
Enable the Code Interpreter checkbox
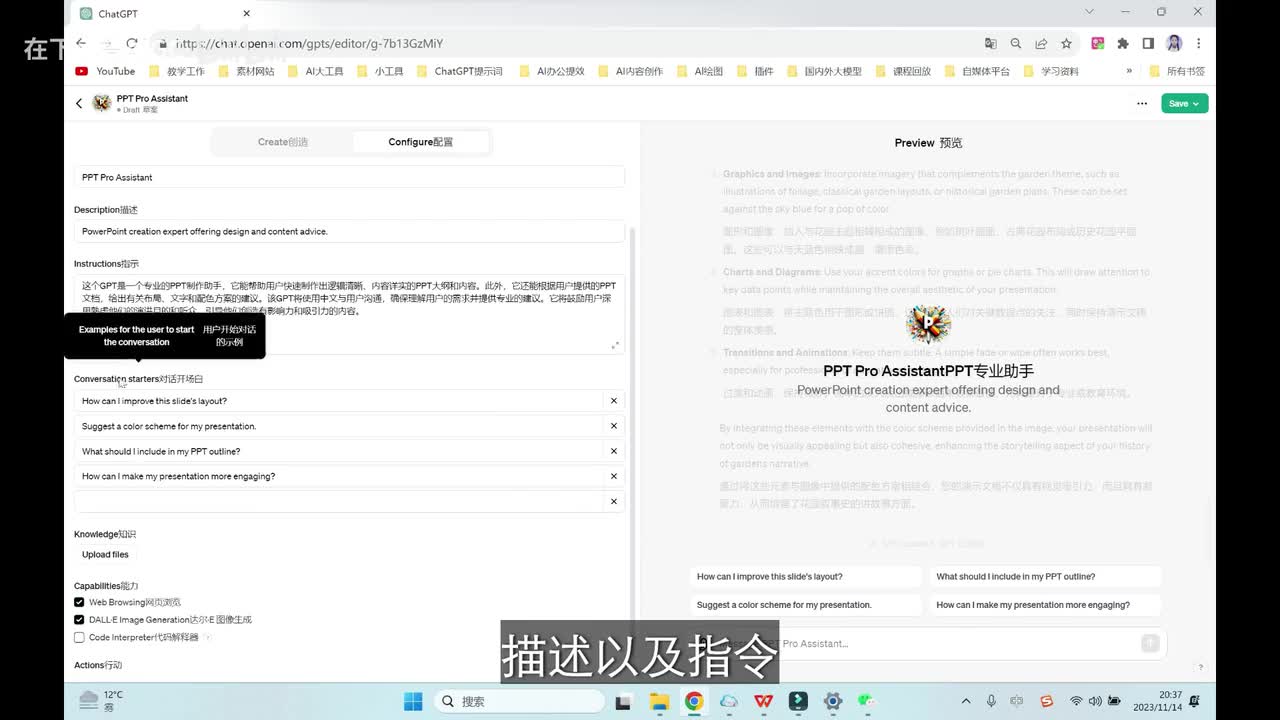click(79, 637)
